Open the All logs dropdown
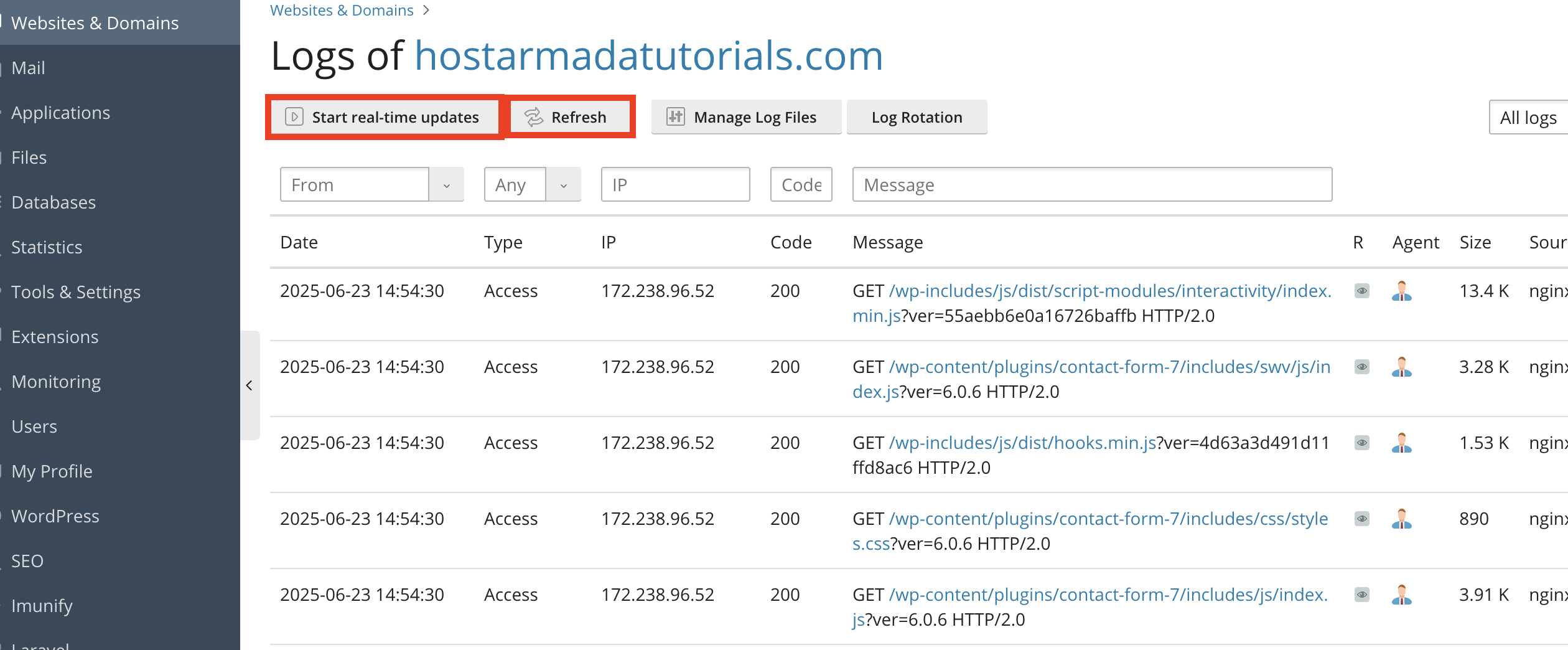 pos(1528,117)
